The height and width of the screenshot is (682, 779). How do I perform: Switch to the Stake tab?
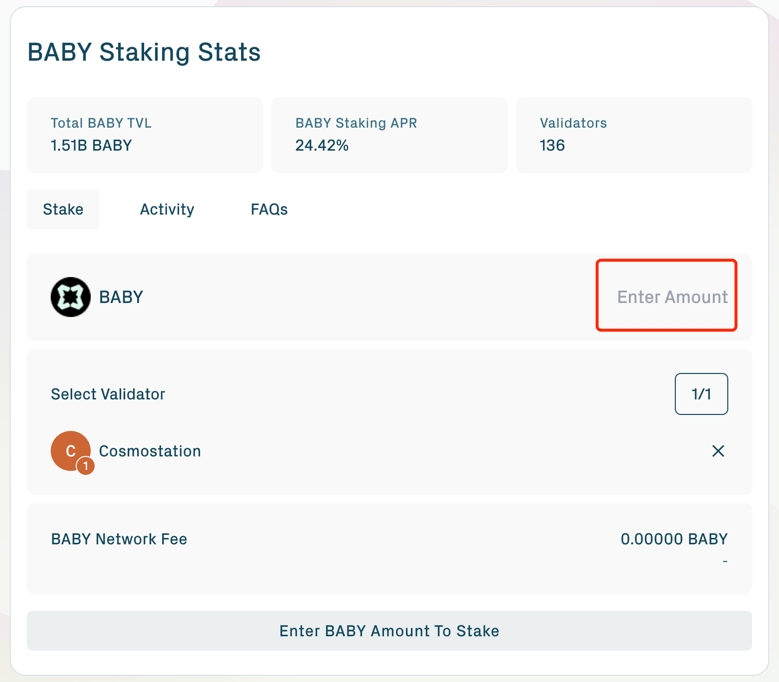click(63, 209)
